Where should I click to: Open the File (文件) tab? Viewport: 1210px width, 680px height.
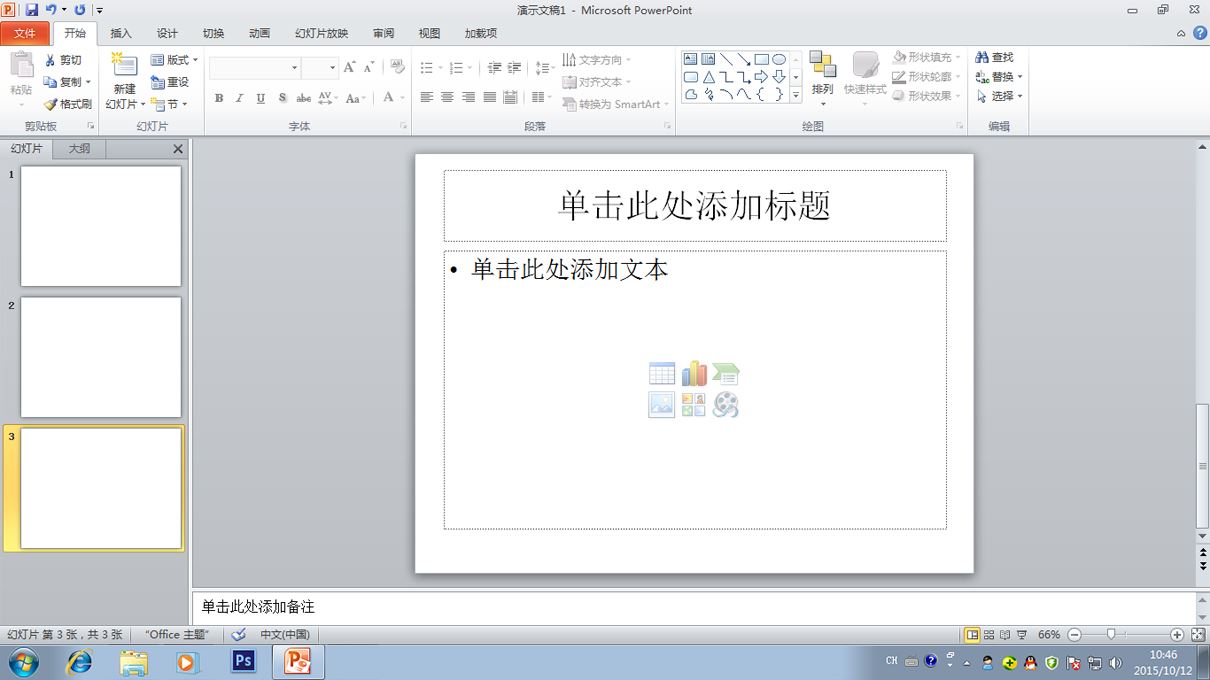(25, 33)
